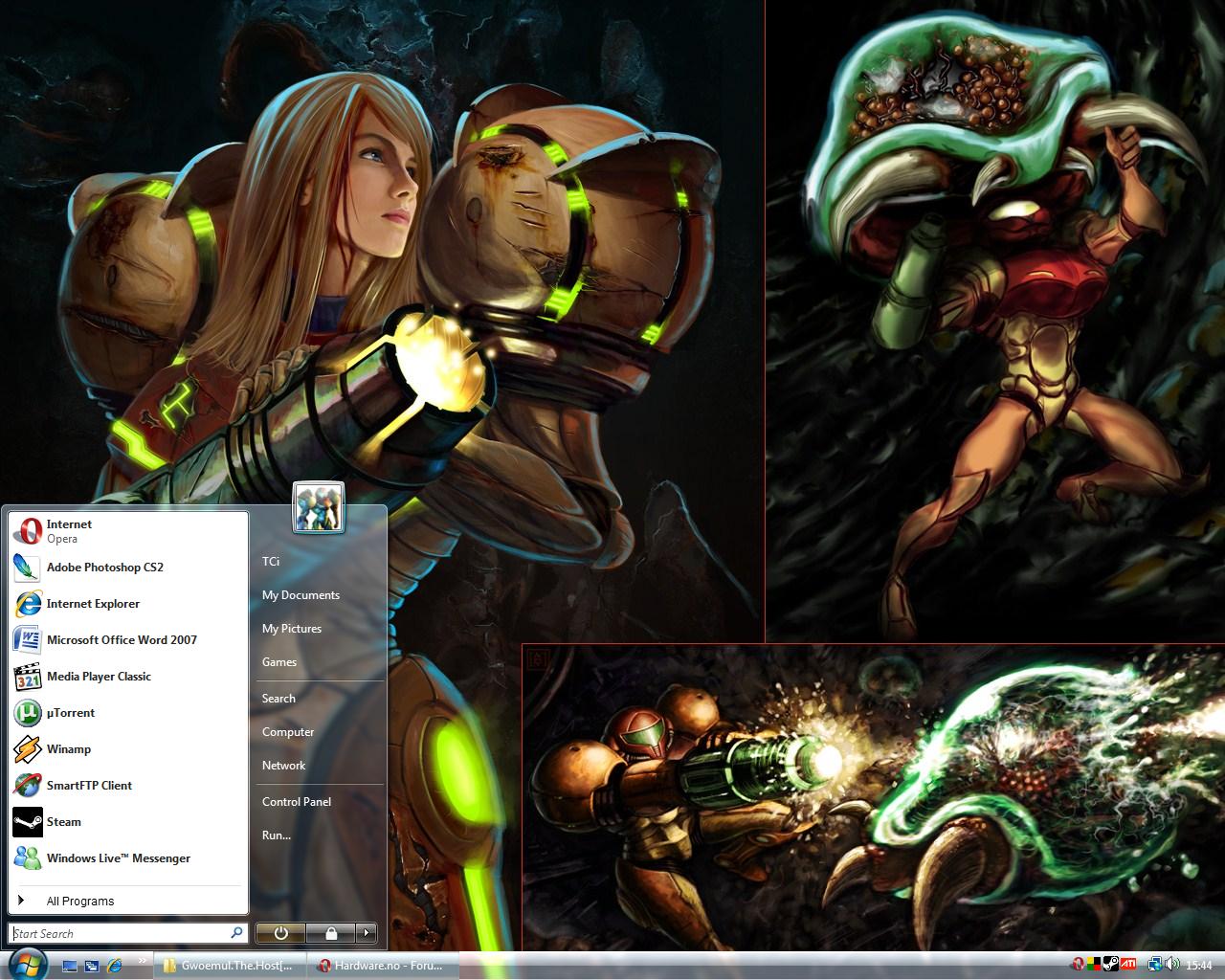Open the ATI tray icon
1225x980 pixels.
(1128, 965)
